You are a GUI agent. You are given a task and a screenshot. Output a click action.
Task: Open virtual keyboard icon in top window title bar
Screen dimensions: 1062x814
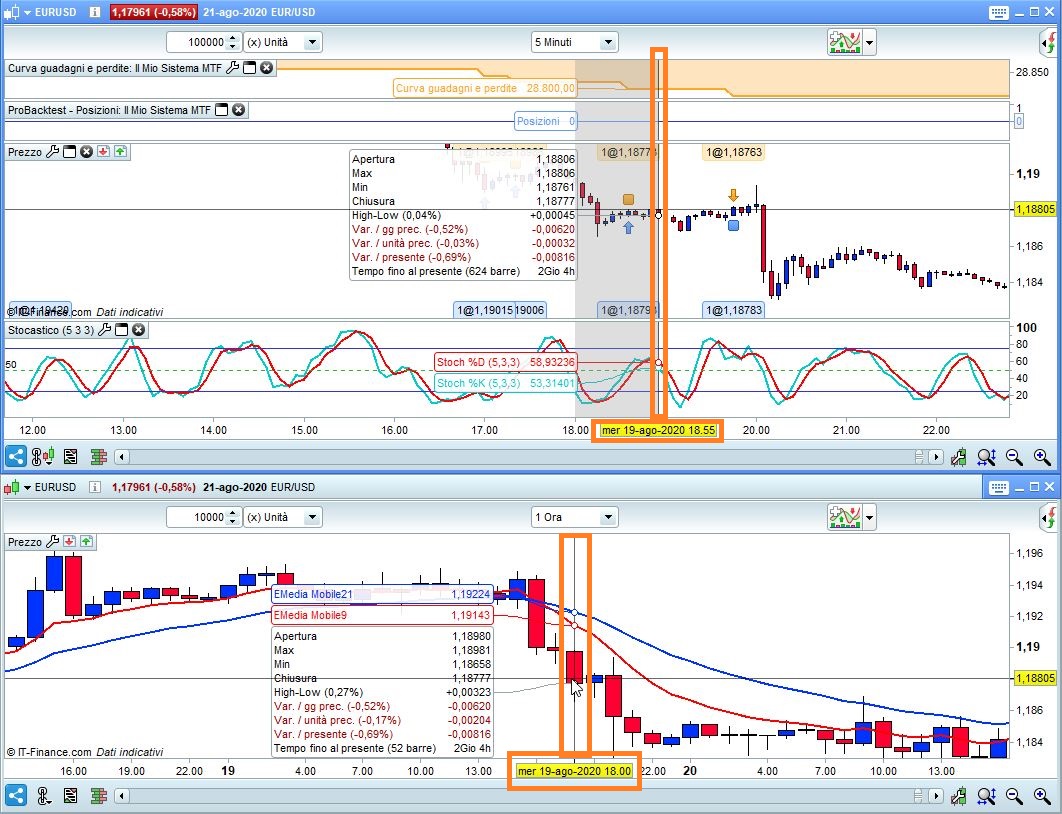pos(998,12)
